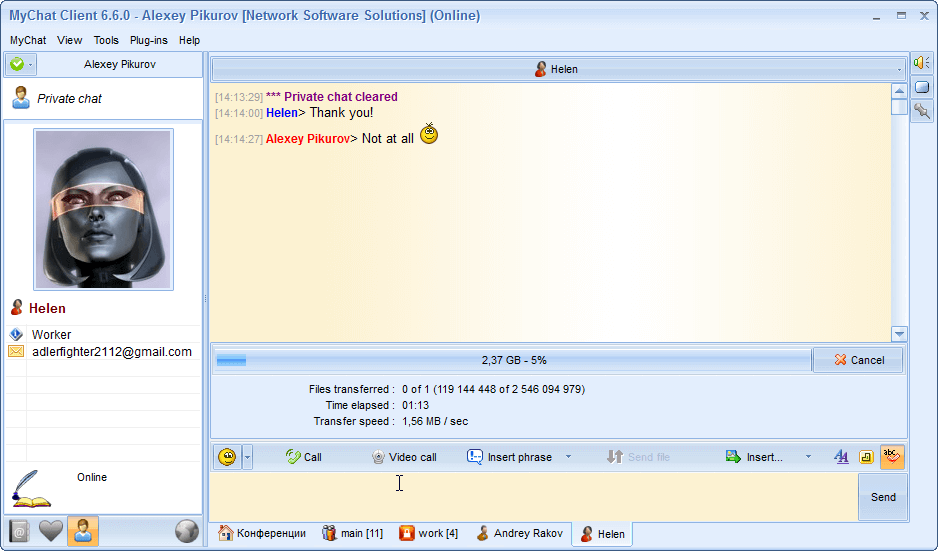Viewport: 938px width, 551px height.
Task: Click Helen's robot avatar picture
Action: 103,209
